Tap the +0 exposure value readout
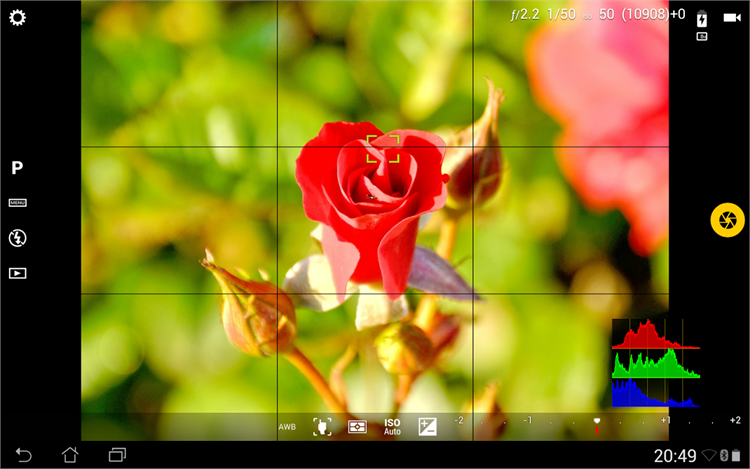Viewport: 750px width, 469px height. point(678,14)
